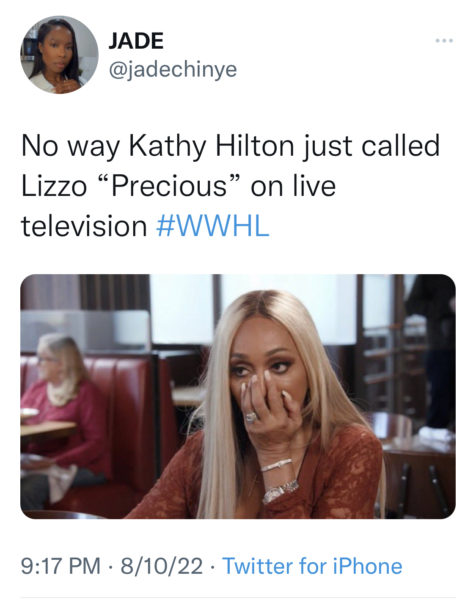Image resolution: width=476 pixels, height=600 pixels.
Task: Open JADE's profile picture avatar
Action: pyautogui.click(x=59, y=54)
